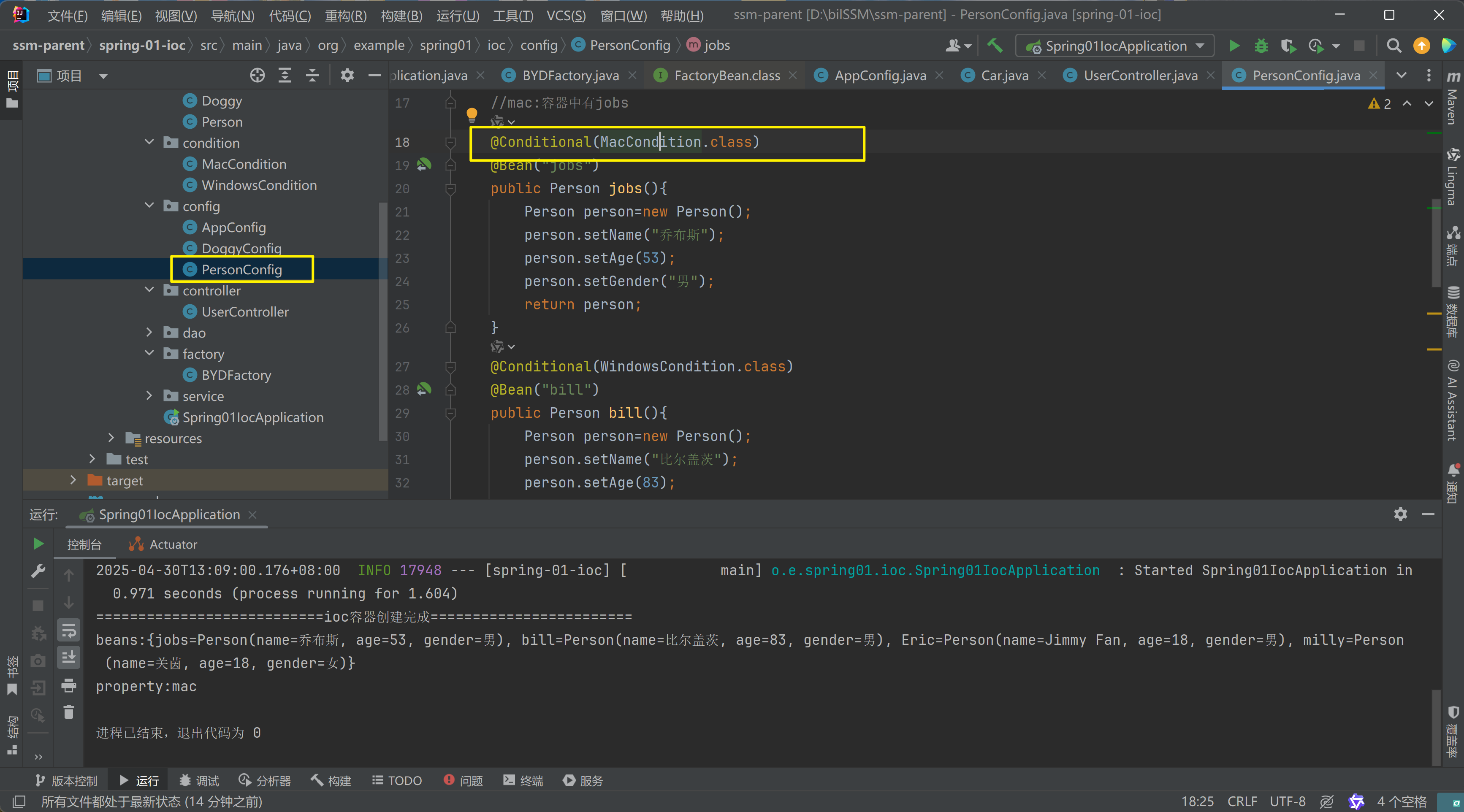The height and width of the screenshot is (812, 1464).
Task: Collapse all in the project tree toolbar
Action: [312, 76]
